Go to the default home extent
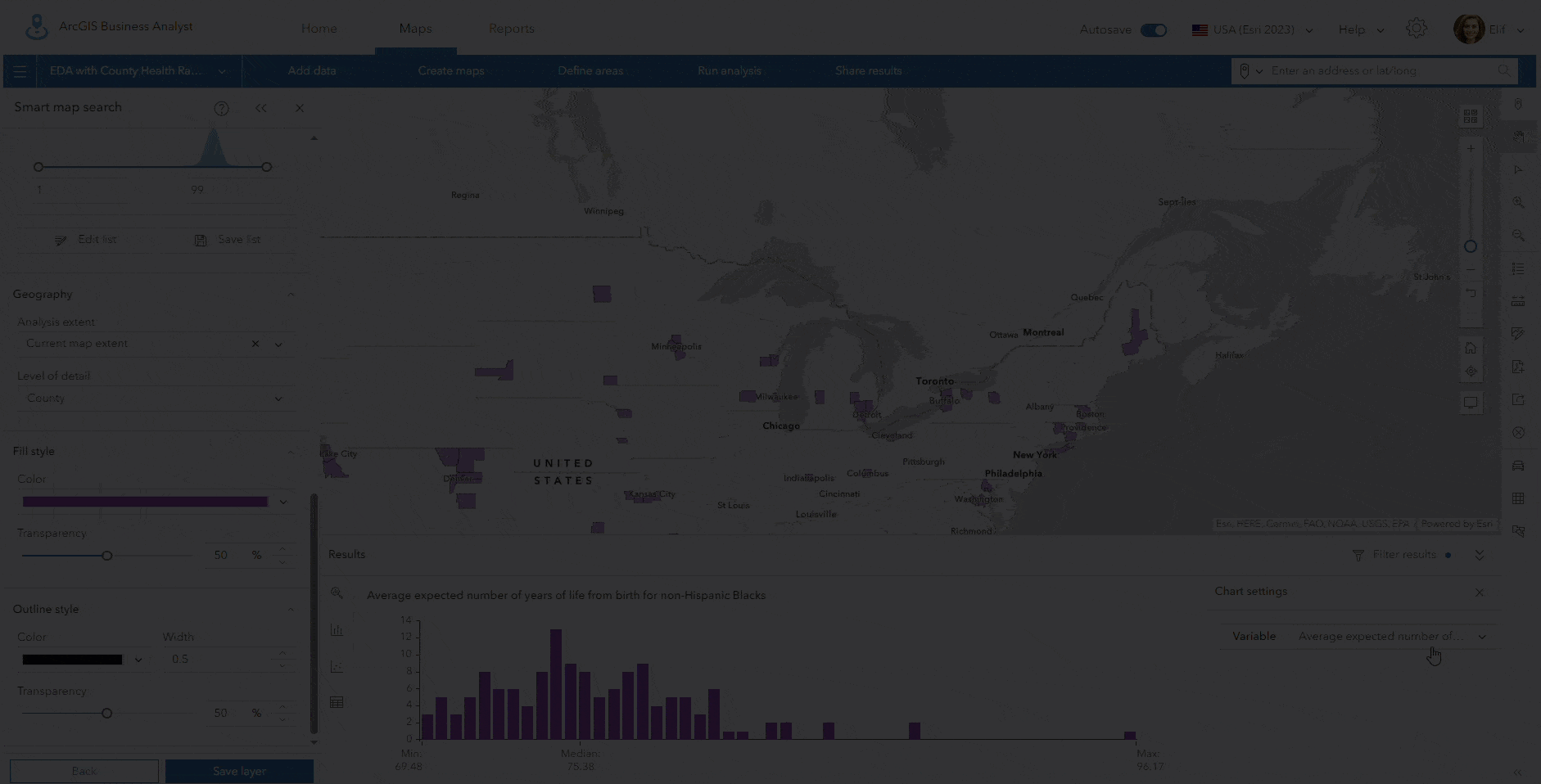1541x784 pixels. (x=1471, y=348)
